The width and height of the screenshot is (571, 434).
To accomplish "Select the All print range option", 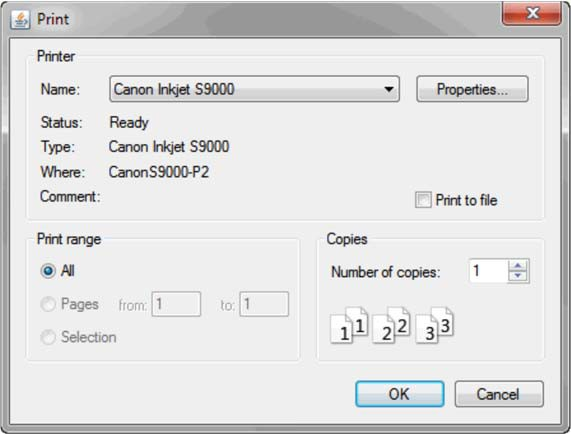I will [48, 271].
